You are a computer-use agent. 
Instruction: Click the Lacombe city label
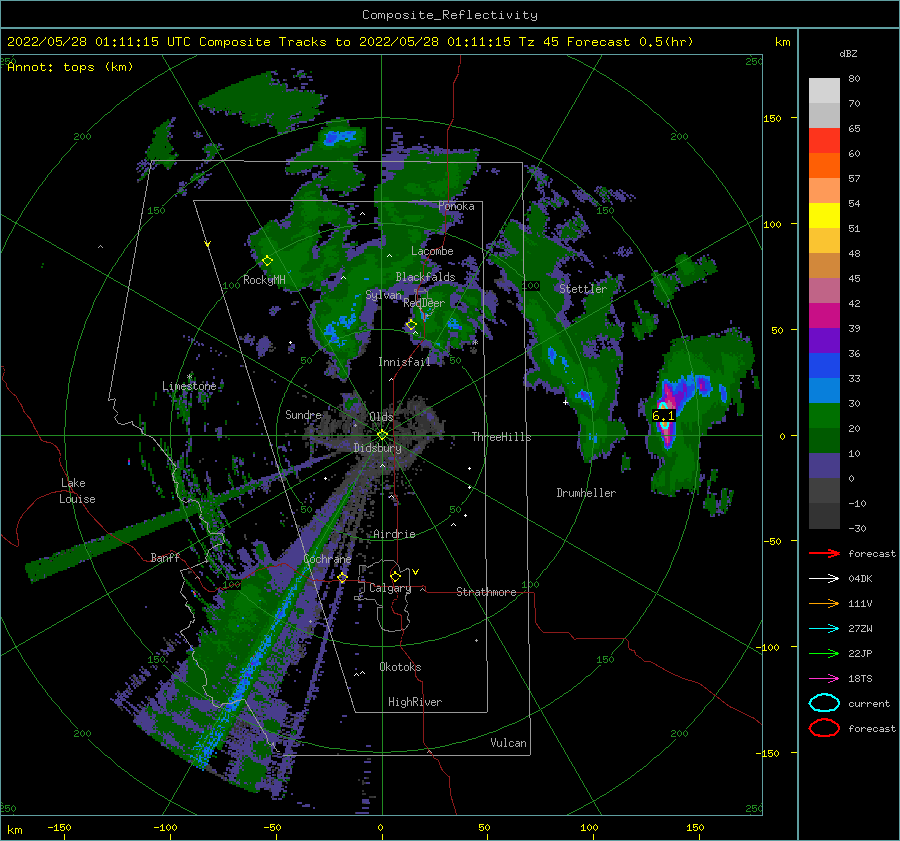point(432,251)
